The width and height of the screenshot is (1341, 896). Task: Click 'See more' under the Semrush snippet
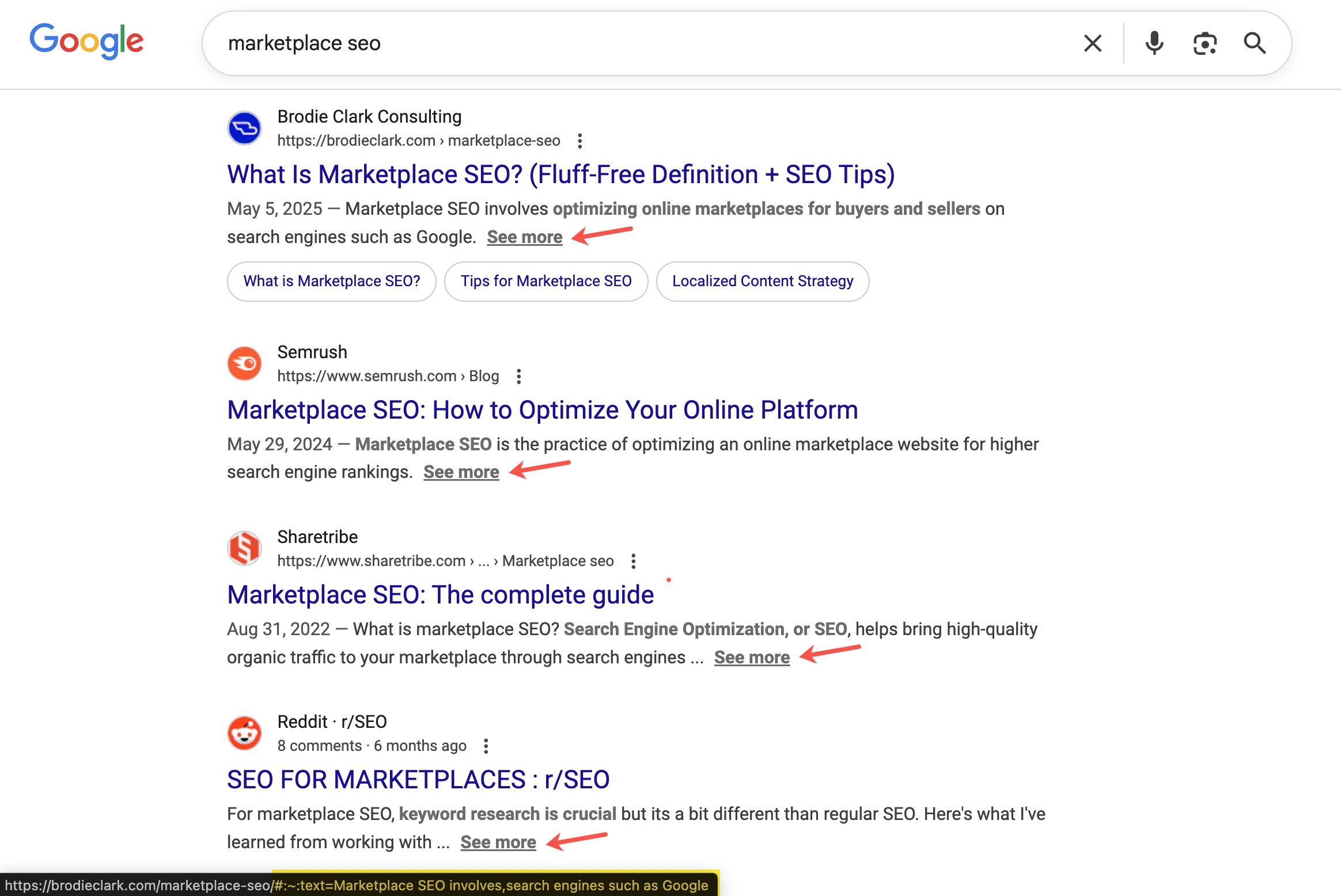tap(461, 472)
